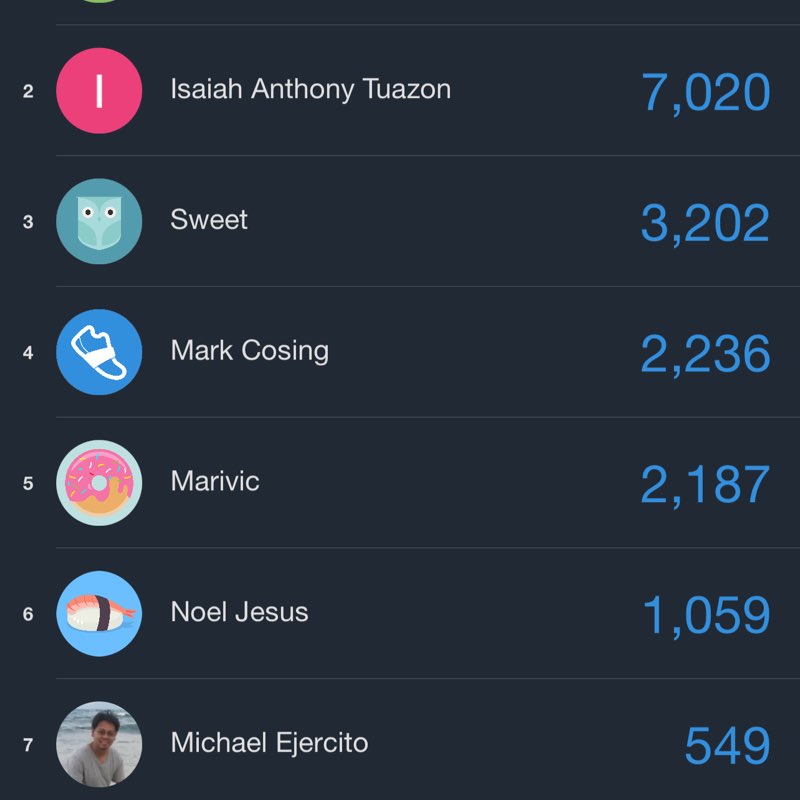Tap the 2,187 step count
The image size is (800, 800).
[x=705, y=485]
